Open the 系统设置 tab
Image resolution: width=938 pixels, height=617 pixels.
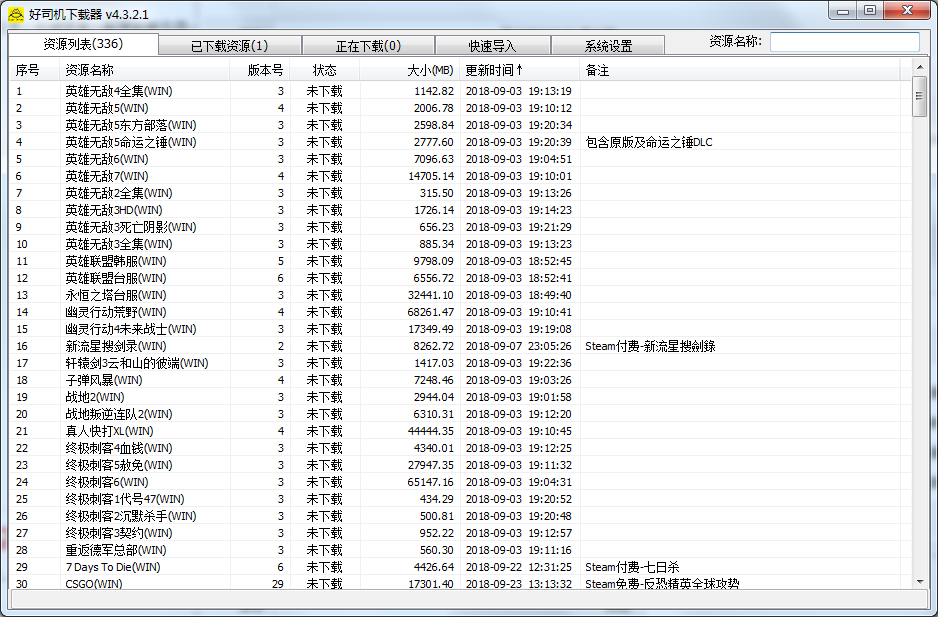[608, 46]
